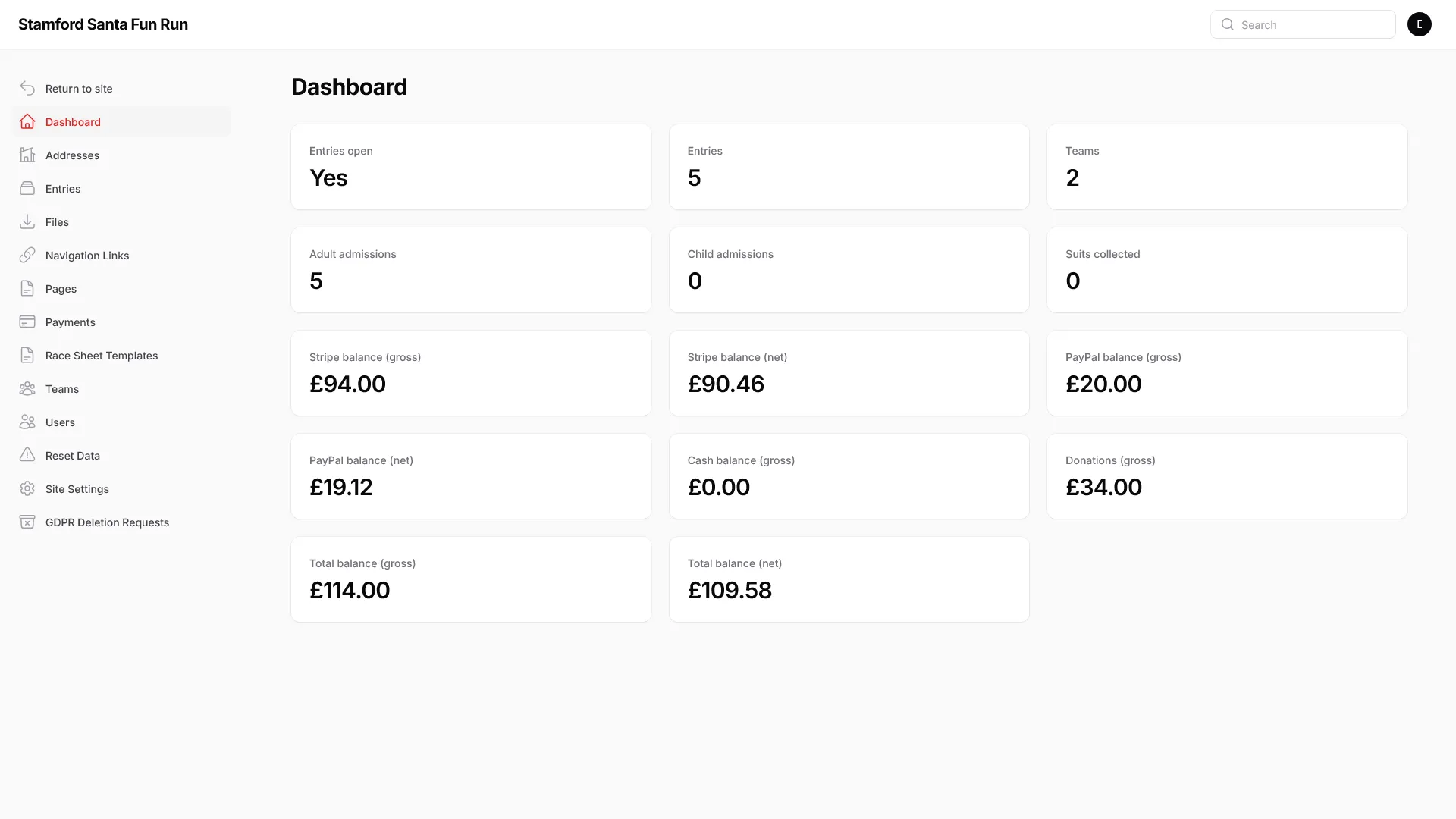Viewport: 1456px width, 819px height.
Task: Click the Suits collected card
Action: pyautogui.click(x=1226, y=270)
